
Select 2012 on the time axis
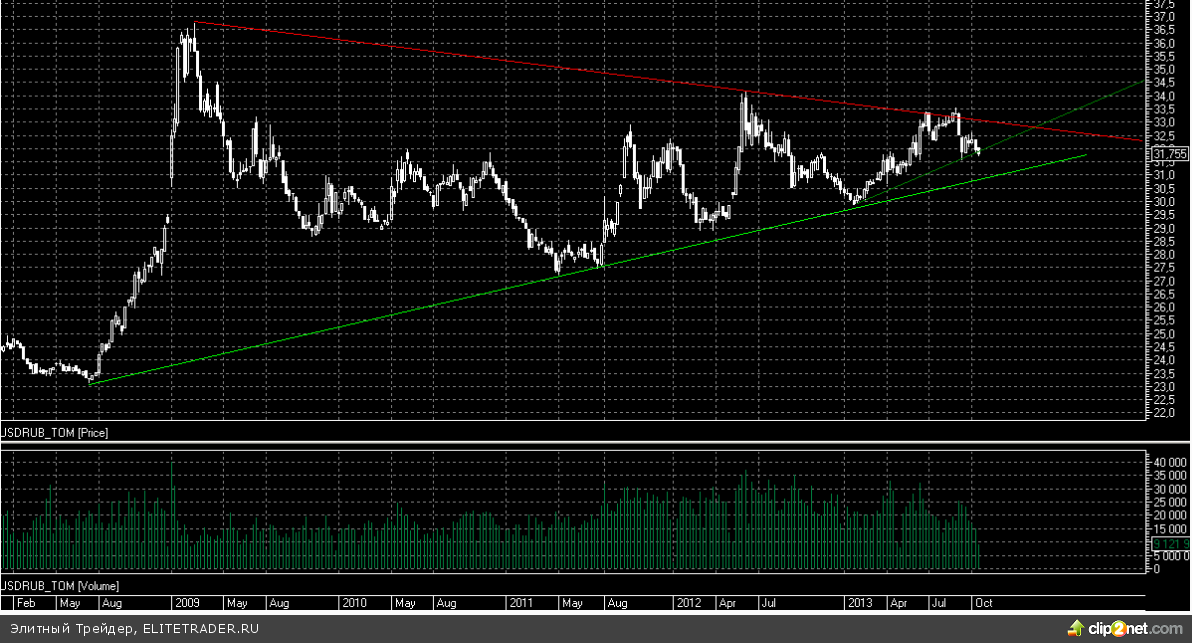click(687, 604)
